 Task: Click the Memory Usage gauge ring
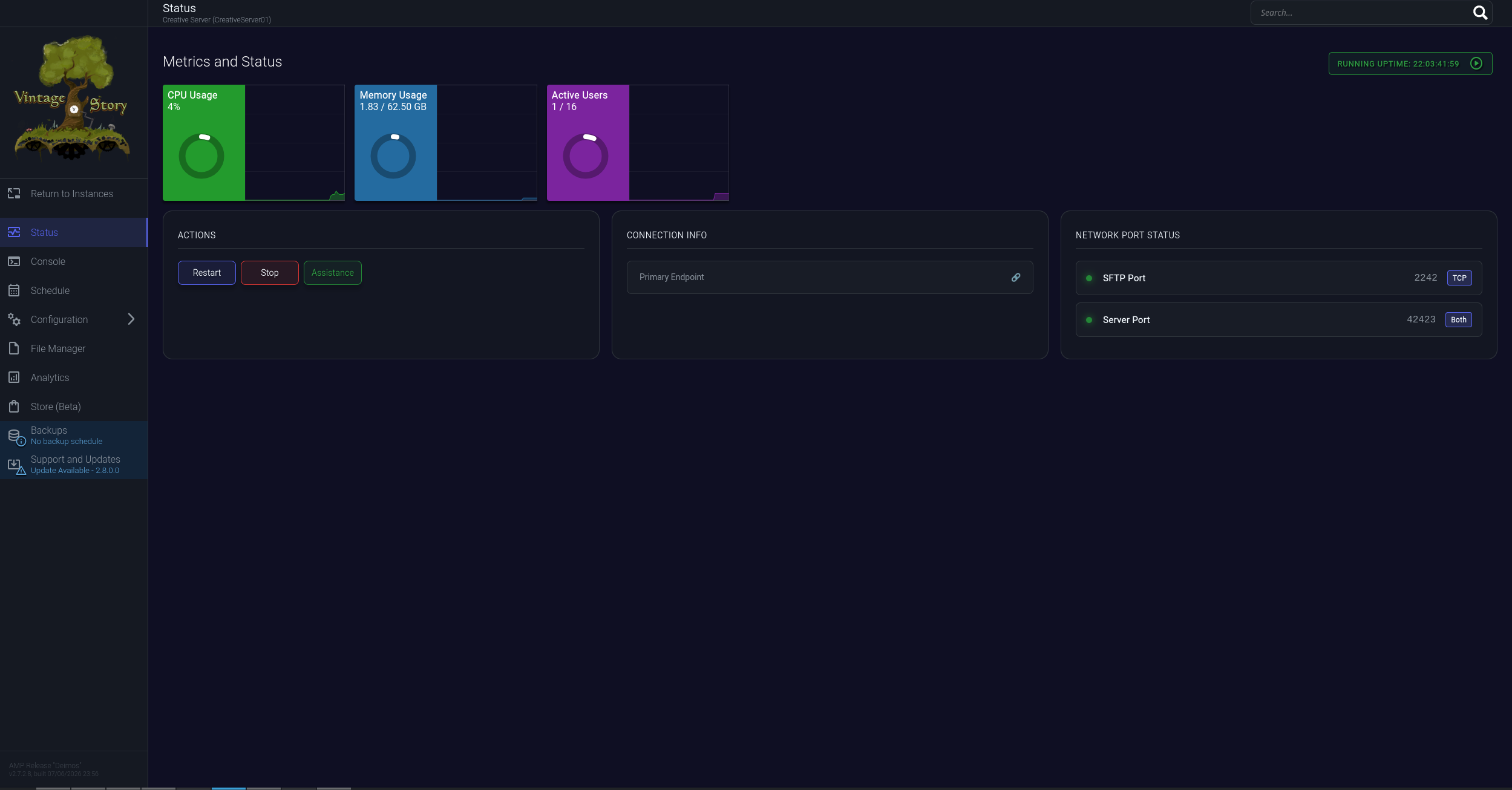tap(393, 156)
